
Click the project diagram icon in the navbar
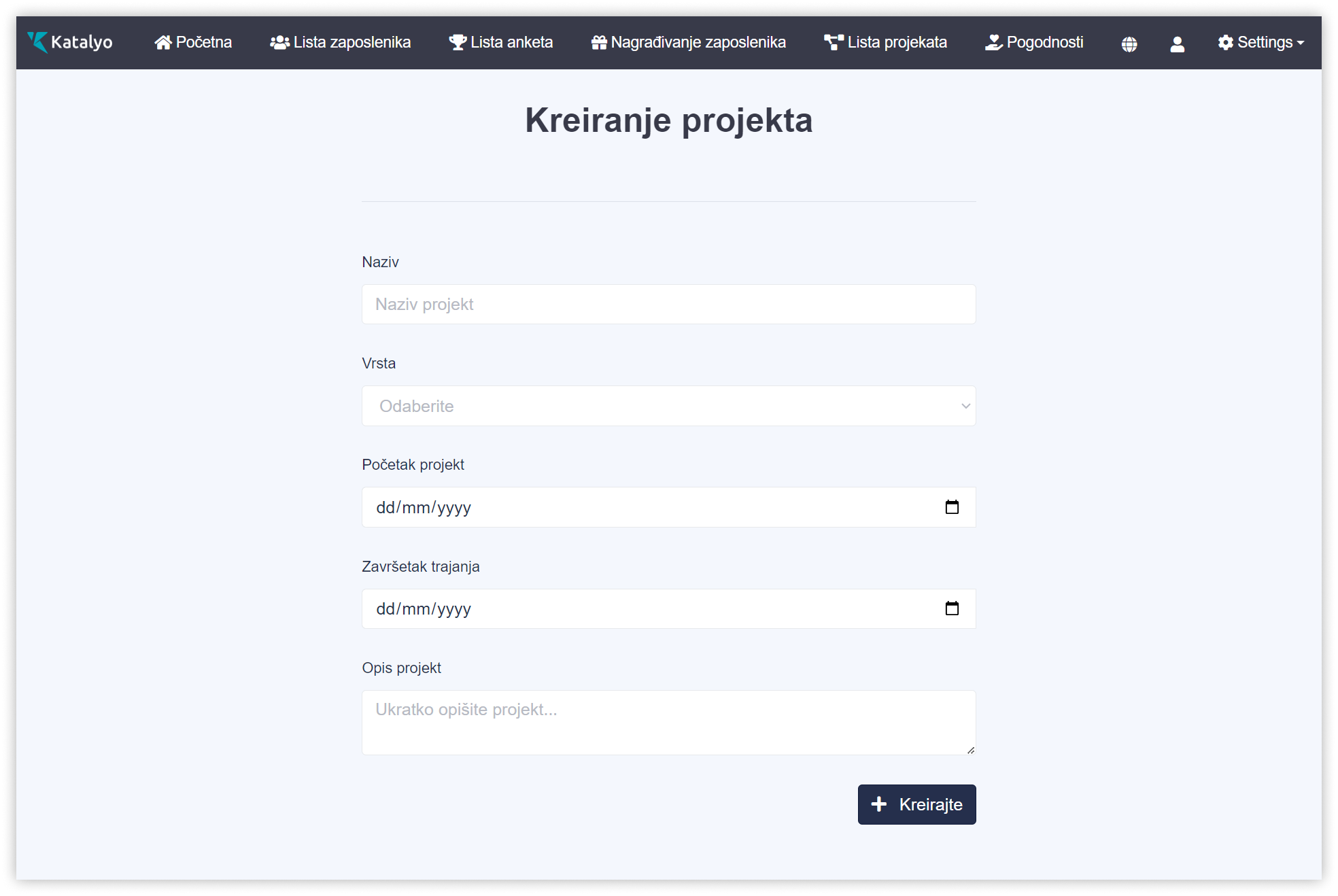coord(834,43)
